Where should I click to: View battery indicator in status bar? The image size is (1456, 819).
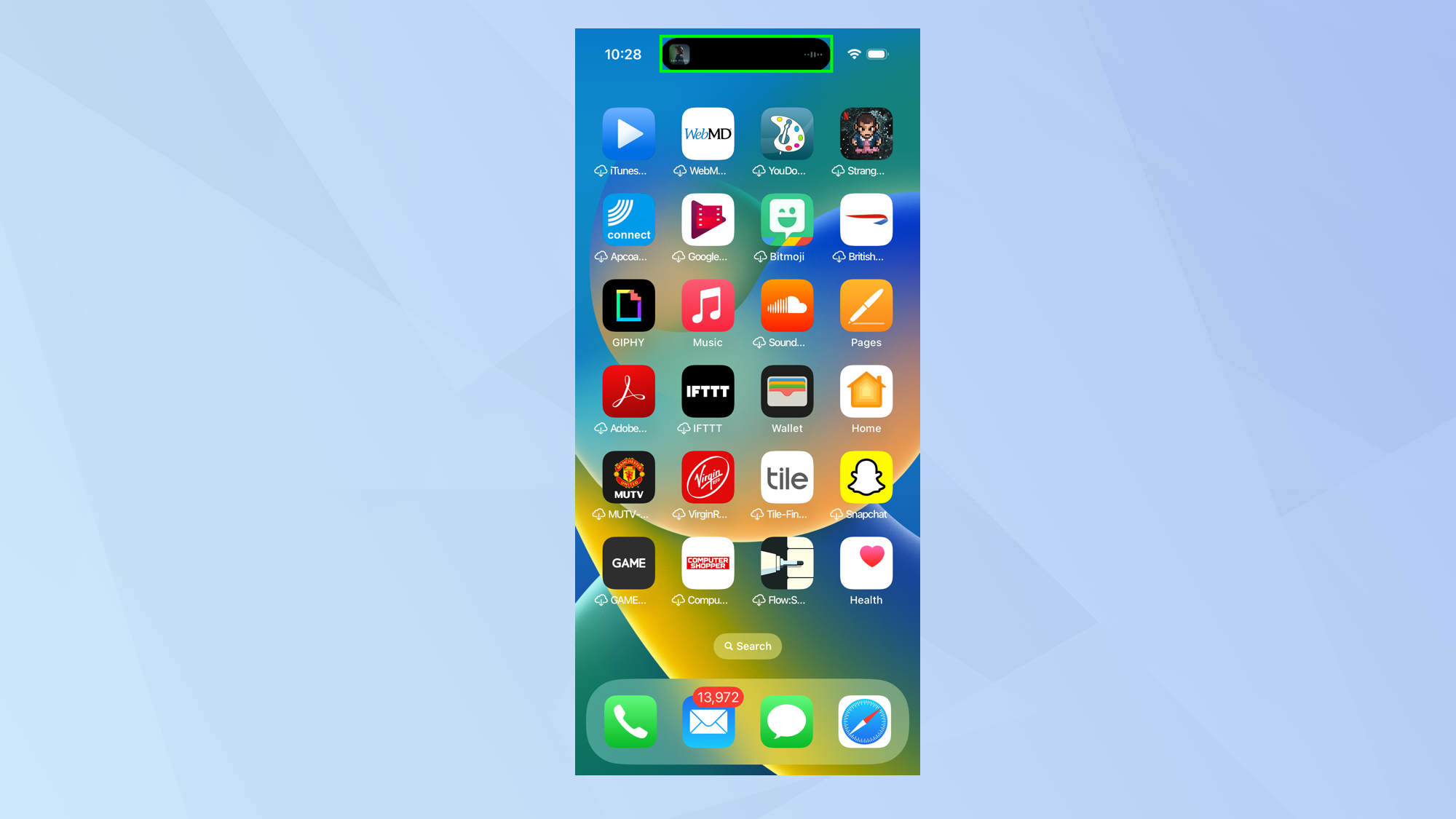pos(877,53)
